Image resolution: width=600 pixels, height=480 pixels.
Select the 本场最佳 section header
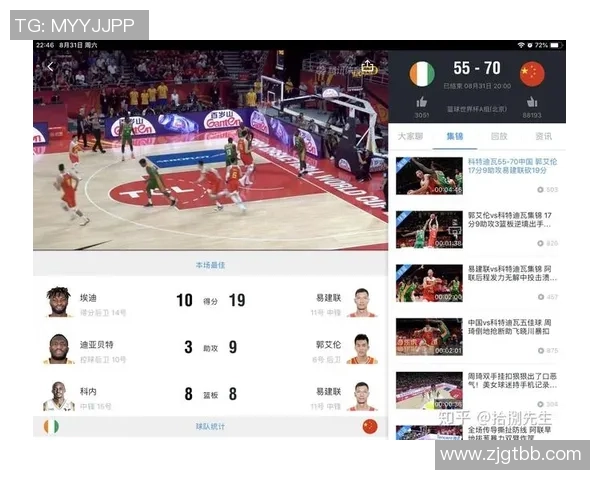click(x=210, y=265)
